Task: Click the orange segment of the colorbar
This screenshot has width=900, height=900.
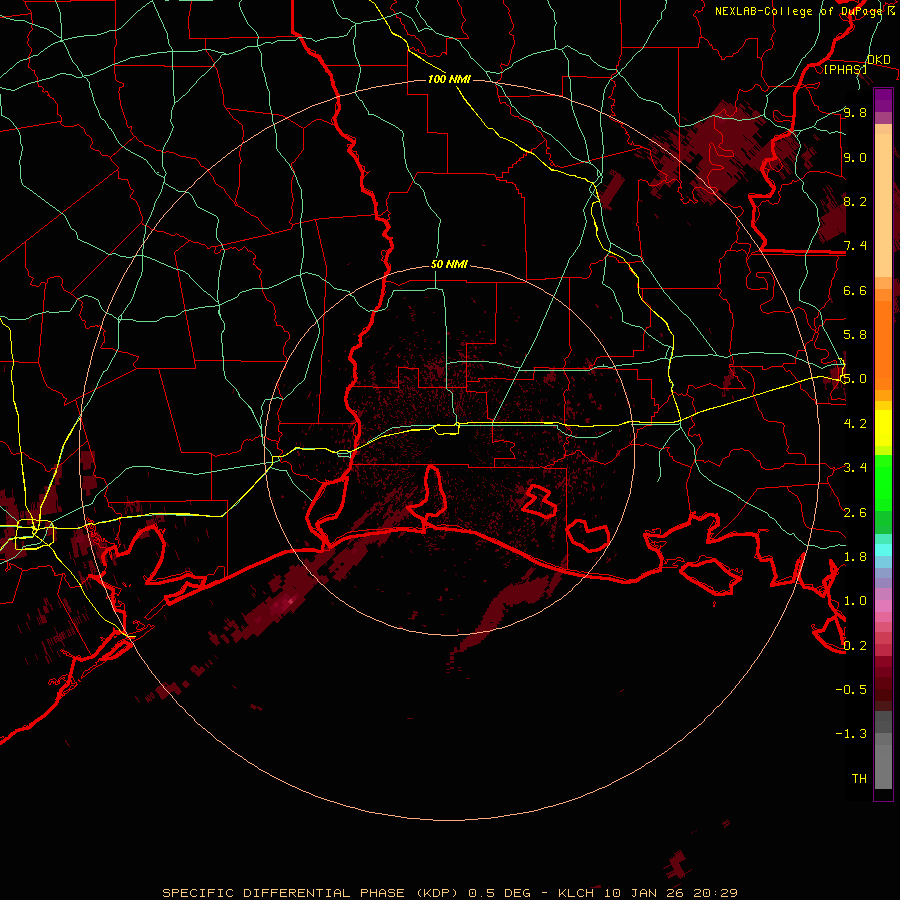Action: [x=883, y=344]
